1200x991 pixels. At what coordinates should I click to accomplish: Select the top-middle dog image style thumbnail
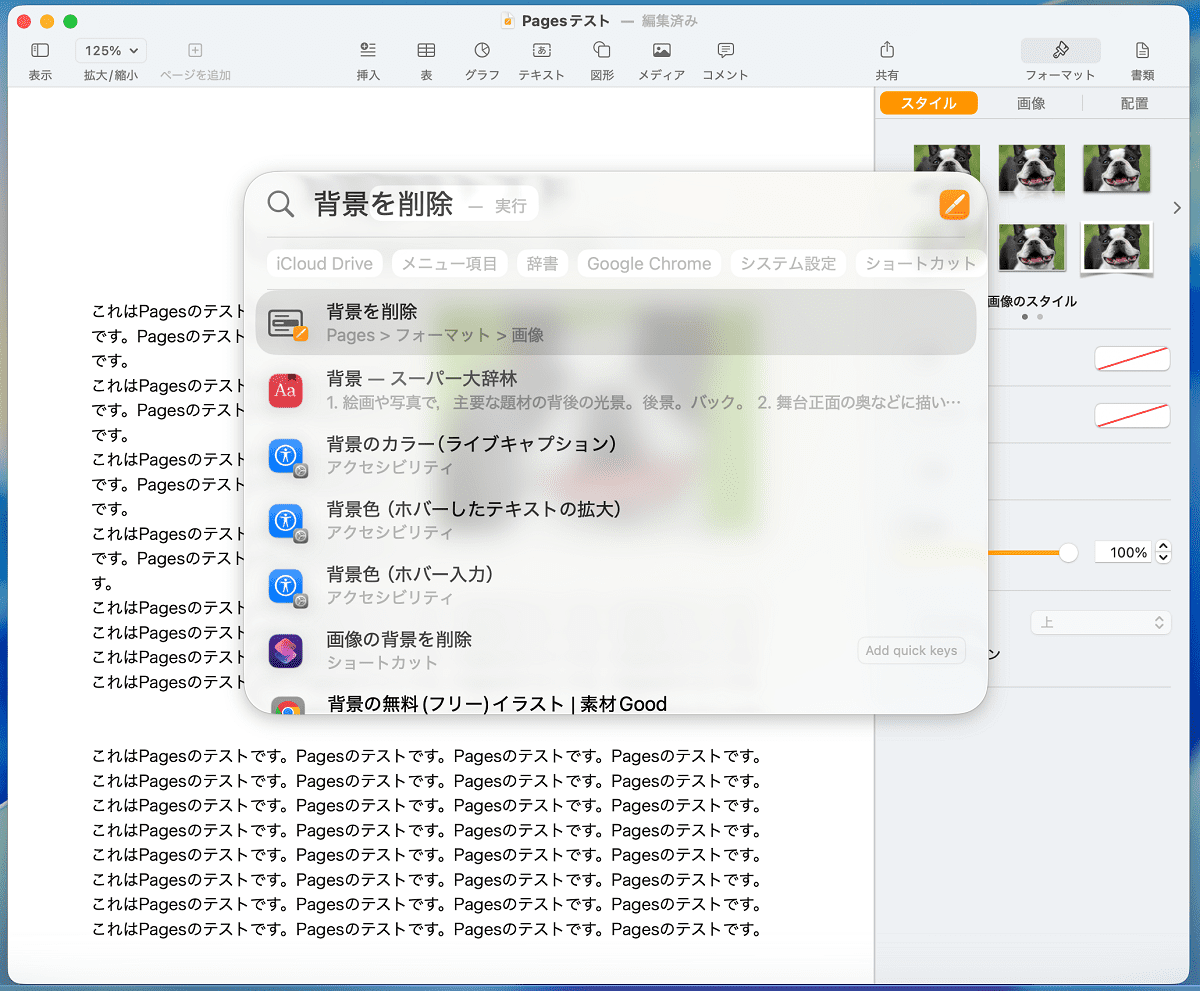(1032, 168)
